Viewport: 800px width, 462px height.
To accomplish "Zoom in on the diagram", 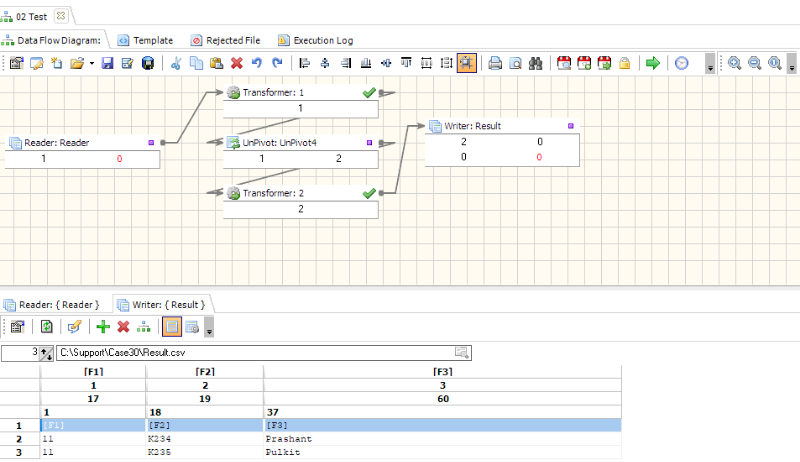I will (x=734, y=63).
